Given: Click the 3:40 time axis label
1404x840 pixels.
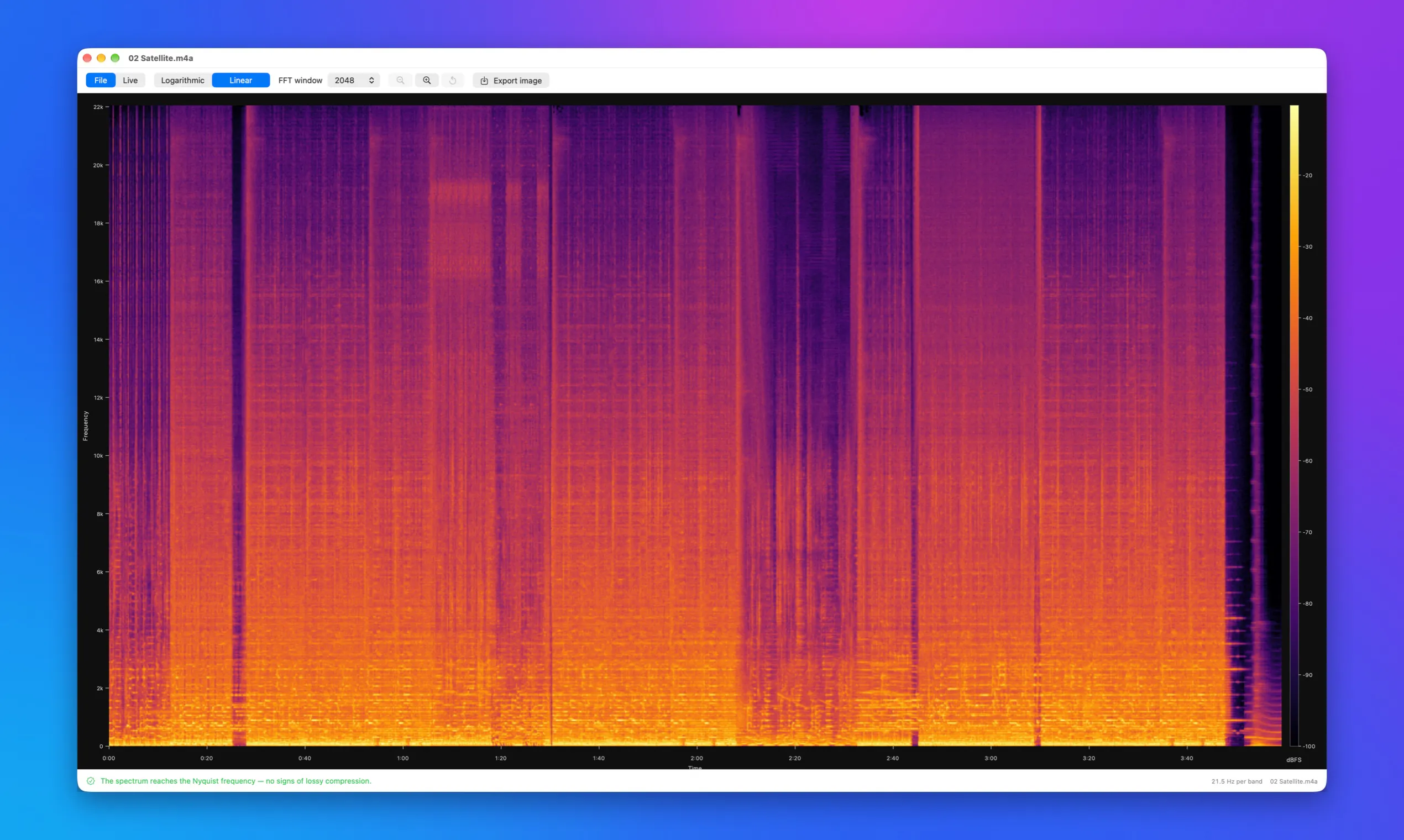Looking at the screenshot, I should 1187,758.
